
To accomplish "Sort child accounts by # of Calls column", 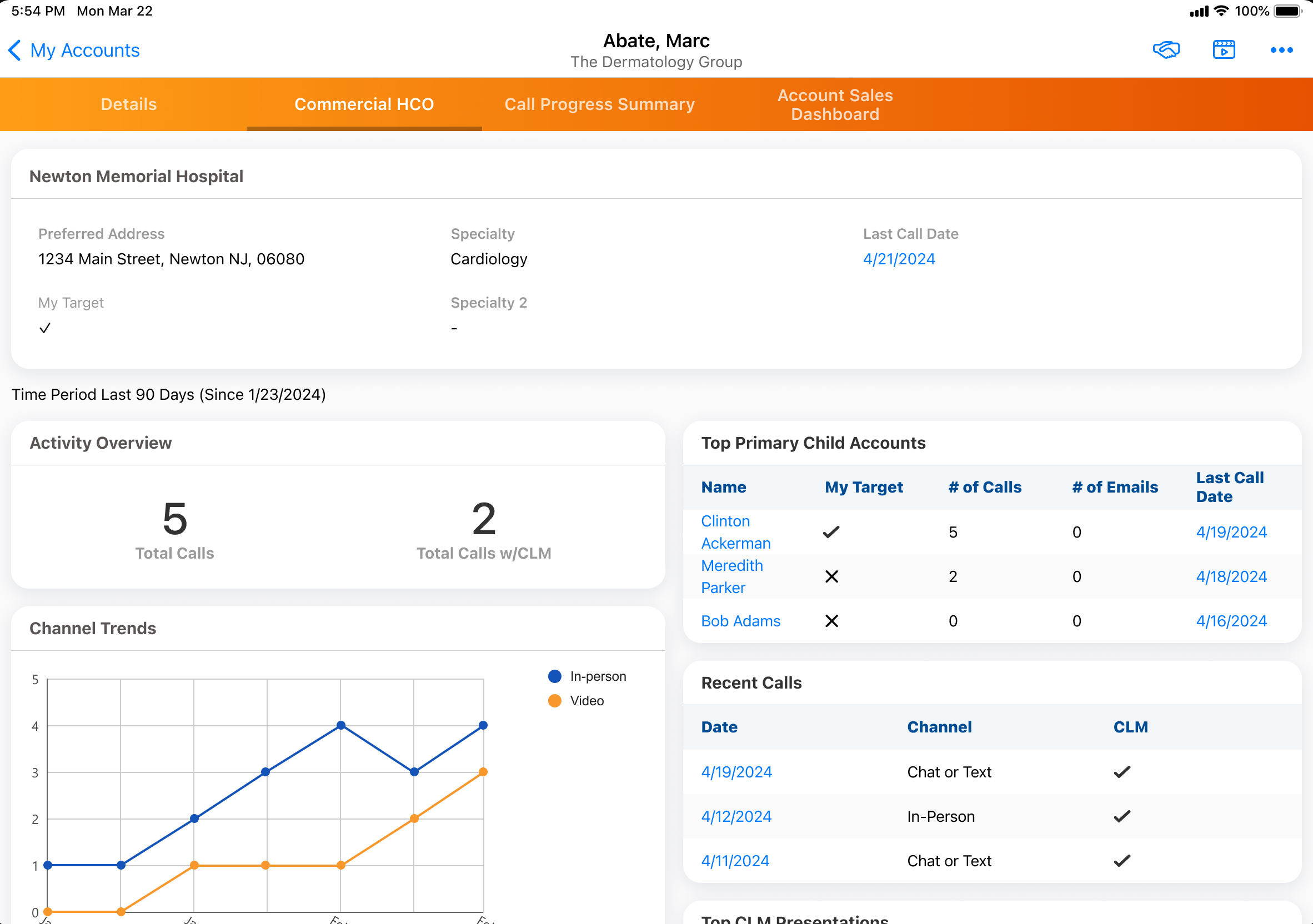I will pyautogui.click(x=984, y=486).
